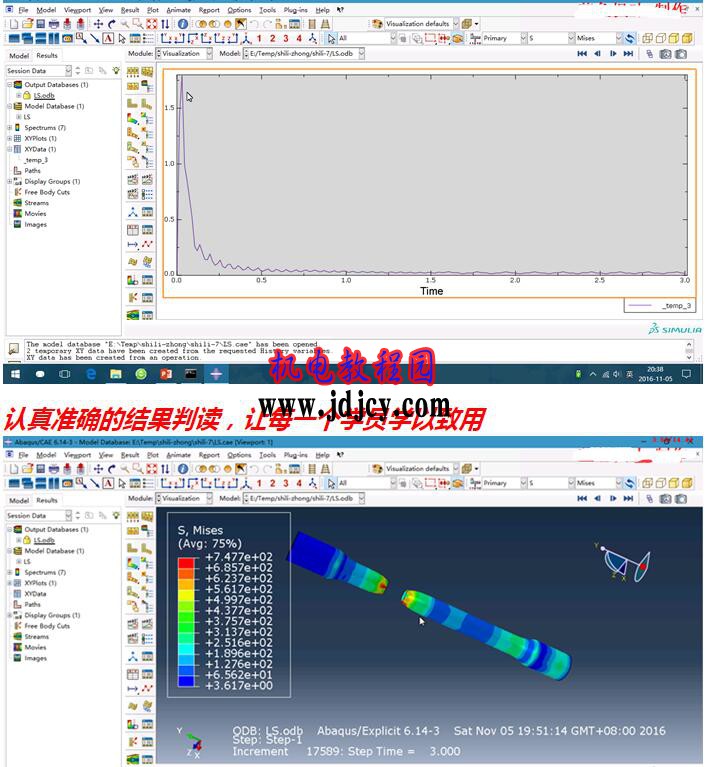Image resolution: width=706 pixels, height=767 pixels.
Task: Select Movies item in upper tree
Action: click(35, 214)
